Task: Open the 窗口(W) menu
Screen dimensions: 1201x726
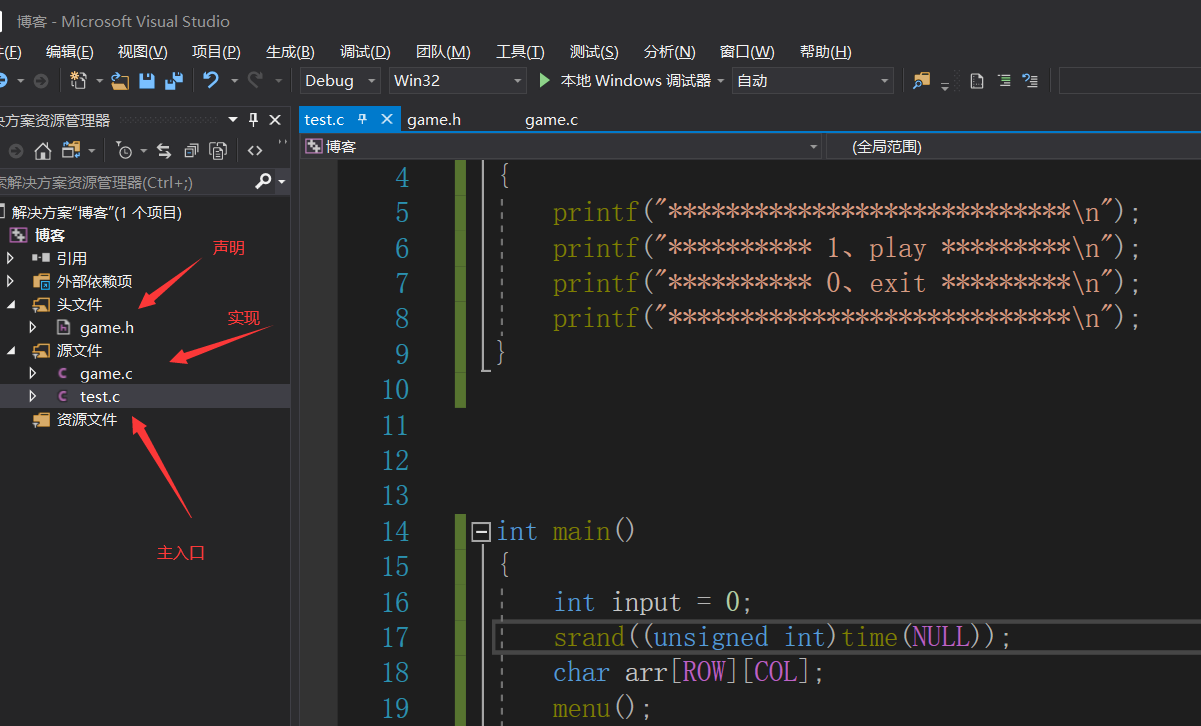Action: coord(747,52)
